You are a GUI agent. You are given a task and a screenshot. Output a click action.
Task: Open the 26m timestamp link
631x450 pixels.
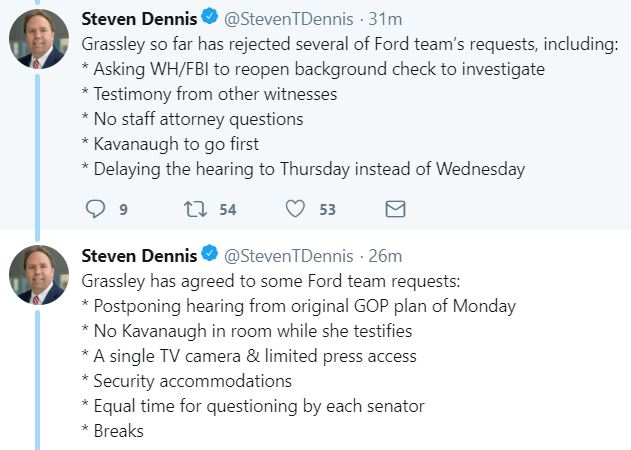385,256
